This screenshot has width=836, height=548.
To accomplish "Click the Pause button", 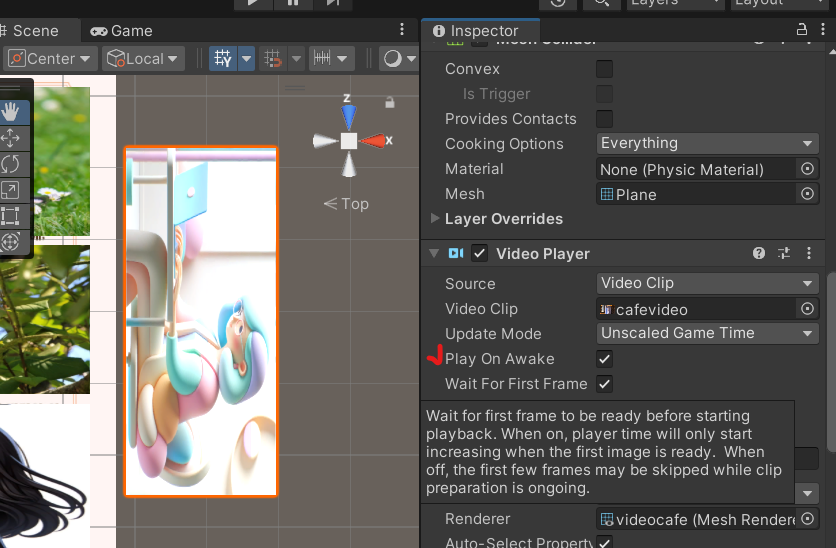I will 293,3.
